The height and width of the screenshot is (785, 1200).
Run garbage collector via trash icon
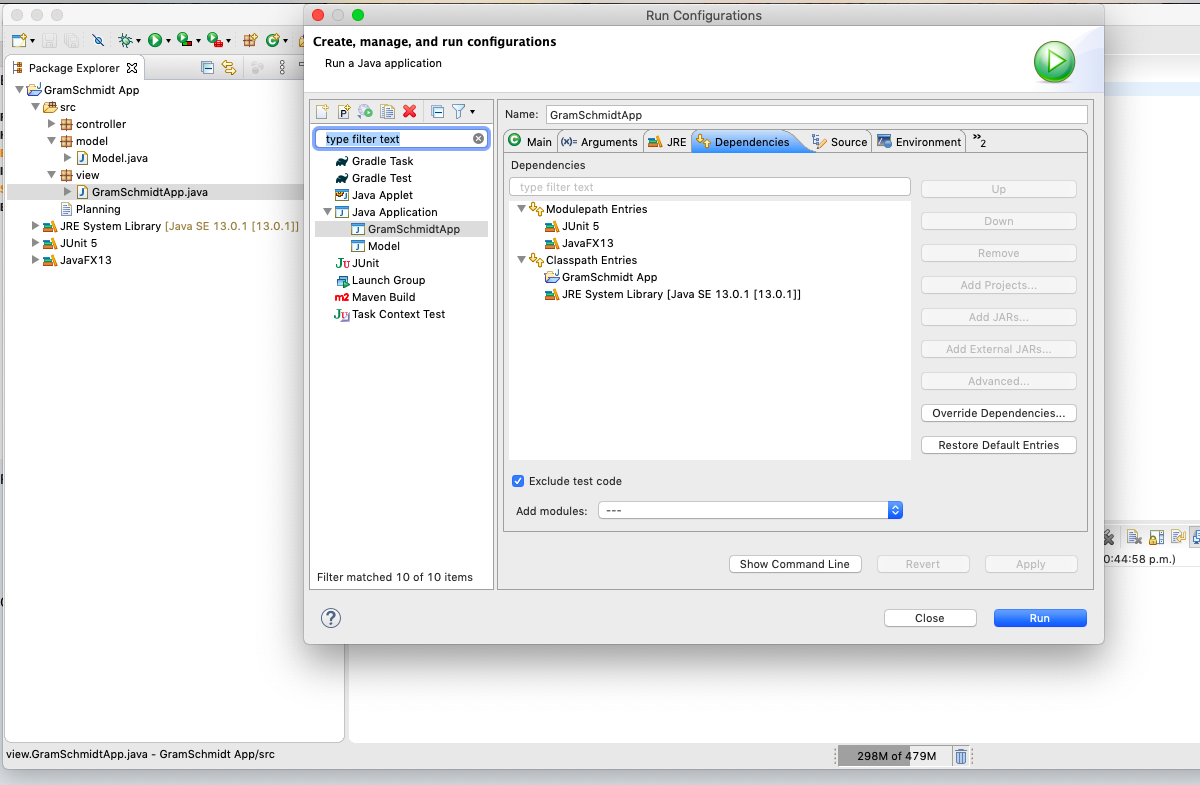(960, 756)
